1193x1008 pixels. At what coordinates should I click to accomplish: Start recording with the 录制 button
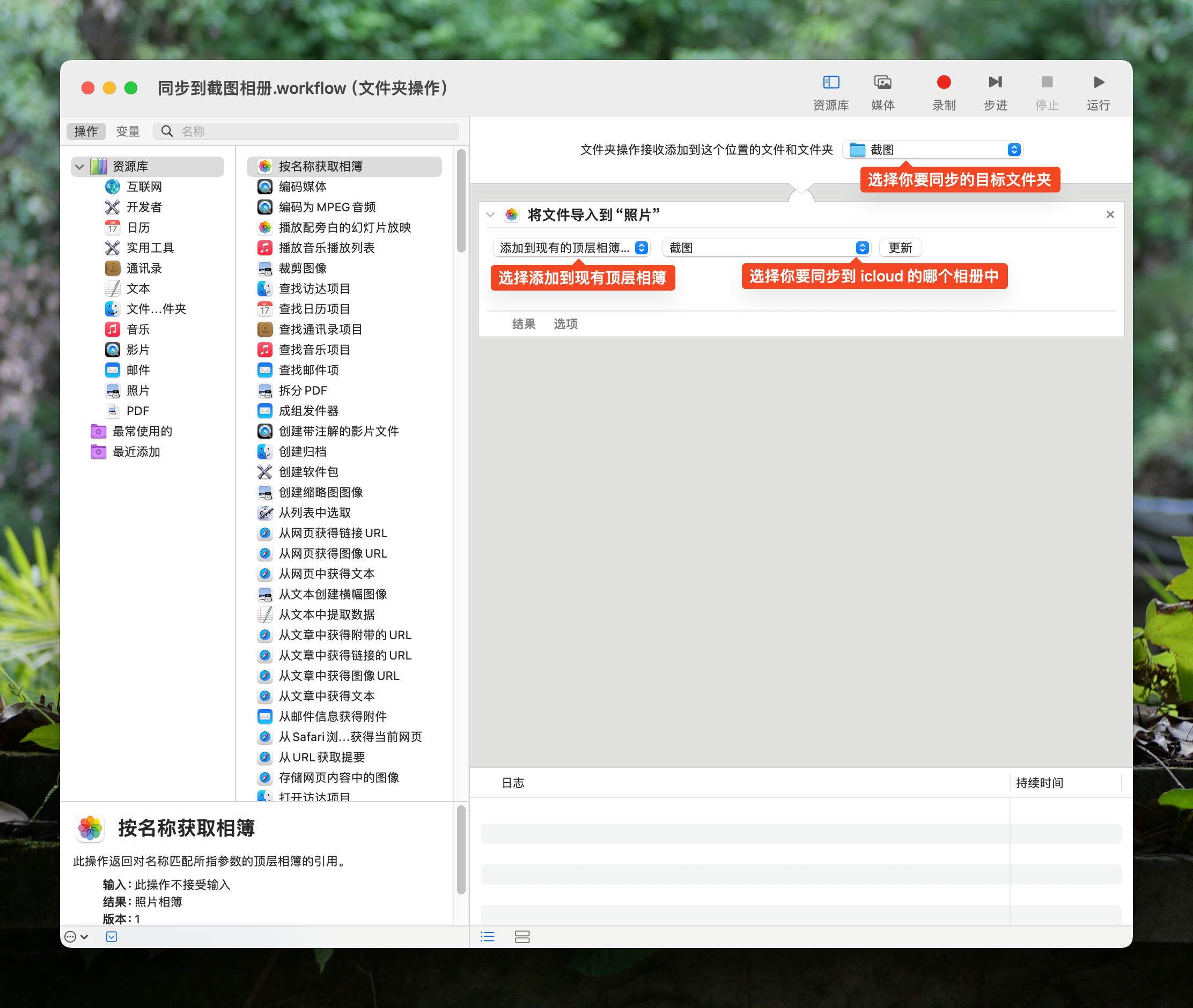click(x=944, y=93)
